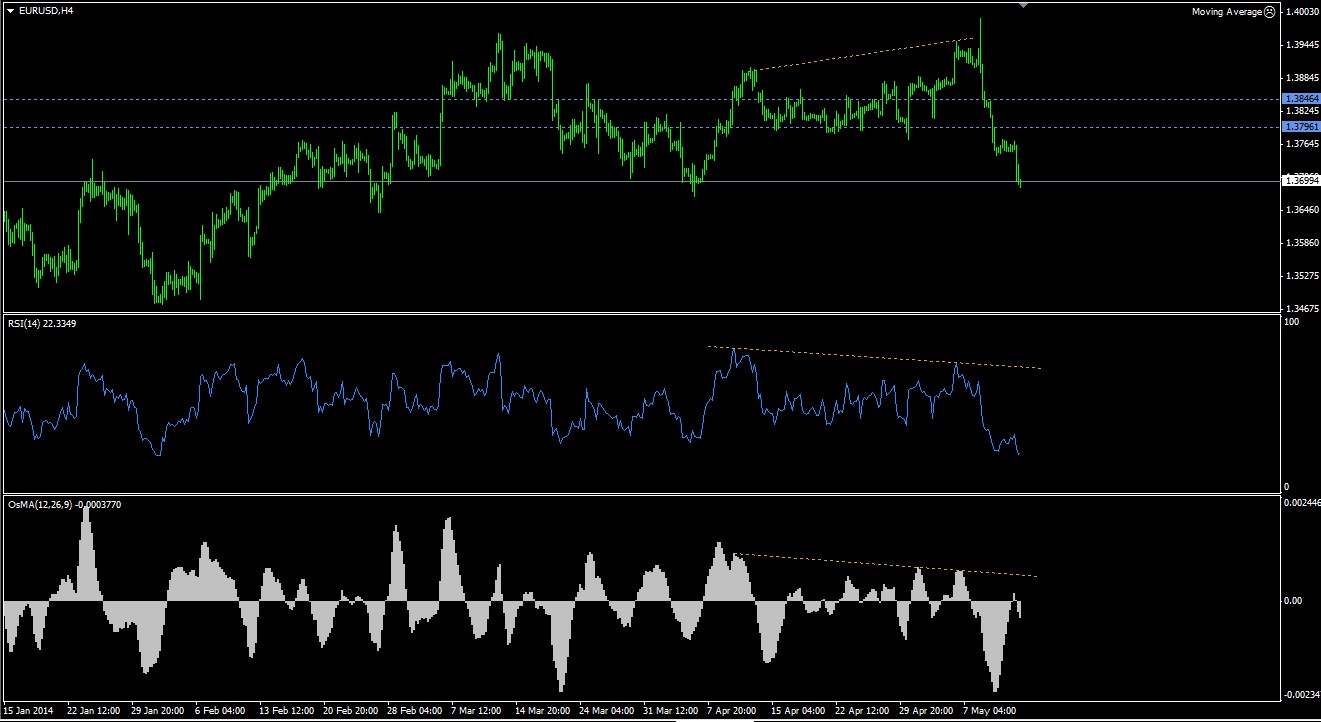The width and height of the screenshot is (1321, 722).
Task: Click the 22 Apr 12:00 time label
Action: (x=863, y=711)
